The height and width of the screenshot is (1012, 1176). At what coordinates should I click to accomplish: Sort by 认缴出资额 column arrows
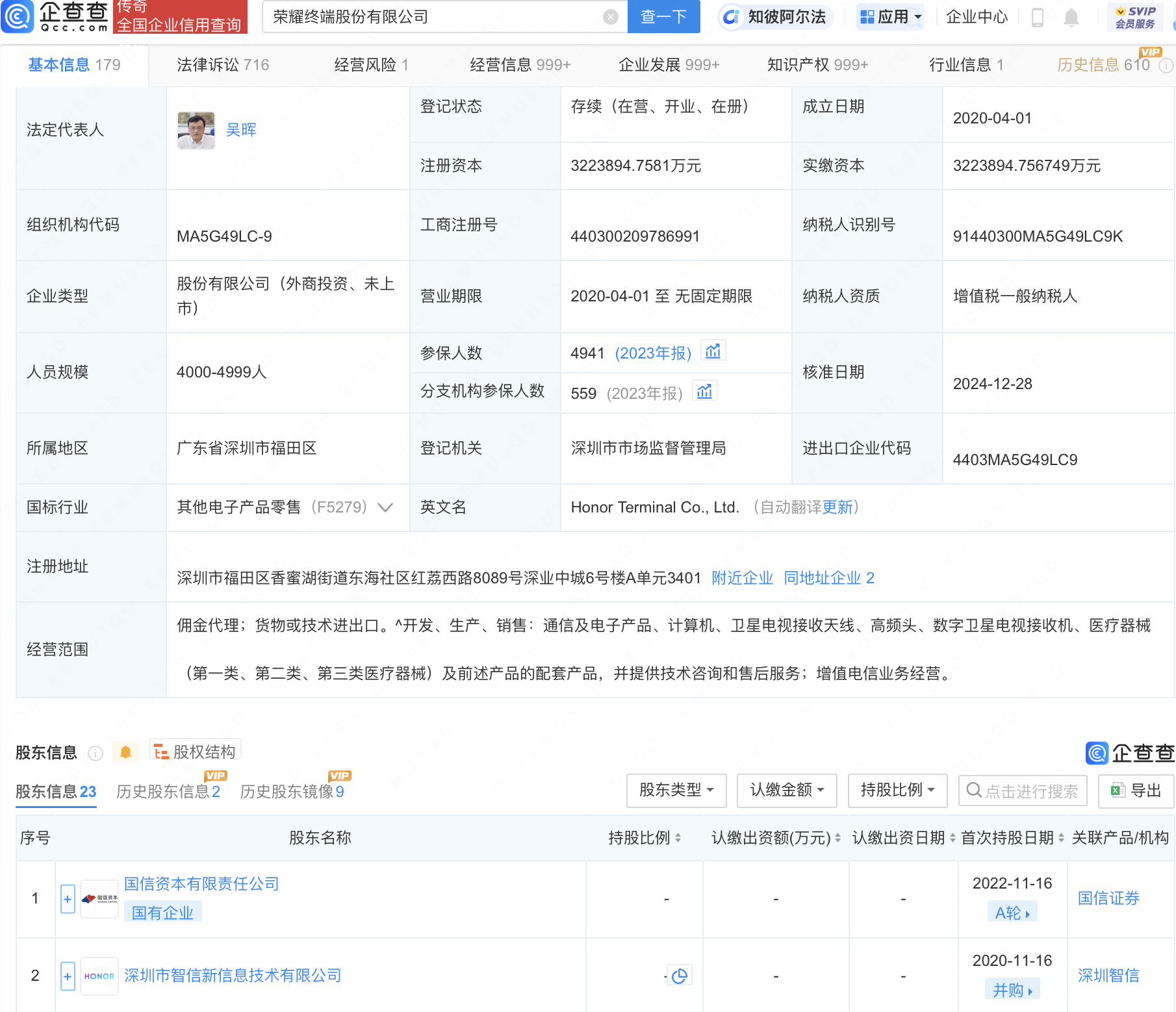coord(838,838)
